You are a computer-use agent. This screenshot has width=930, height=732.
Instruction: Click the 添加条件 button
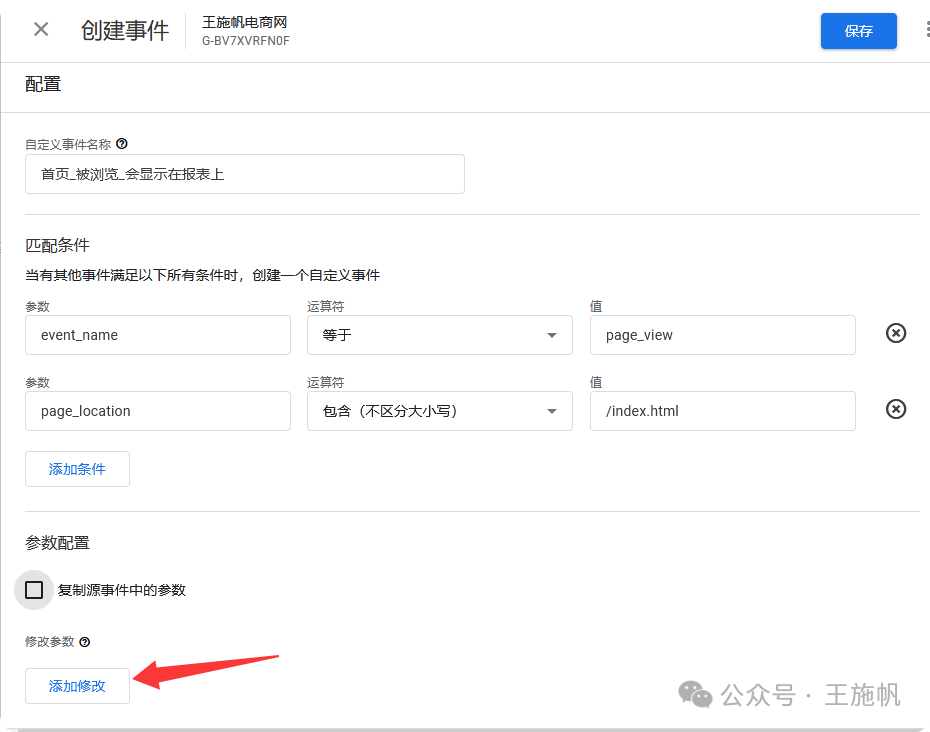(77, 469)
